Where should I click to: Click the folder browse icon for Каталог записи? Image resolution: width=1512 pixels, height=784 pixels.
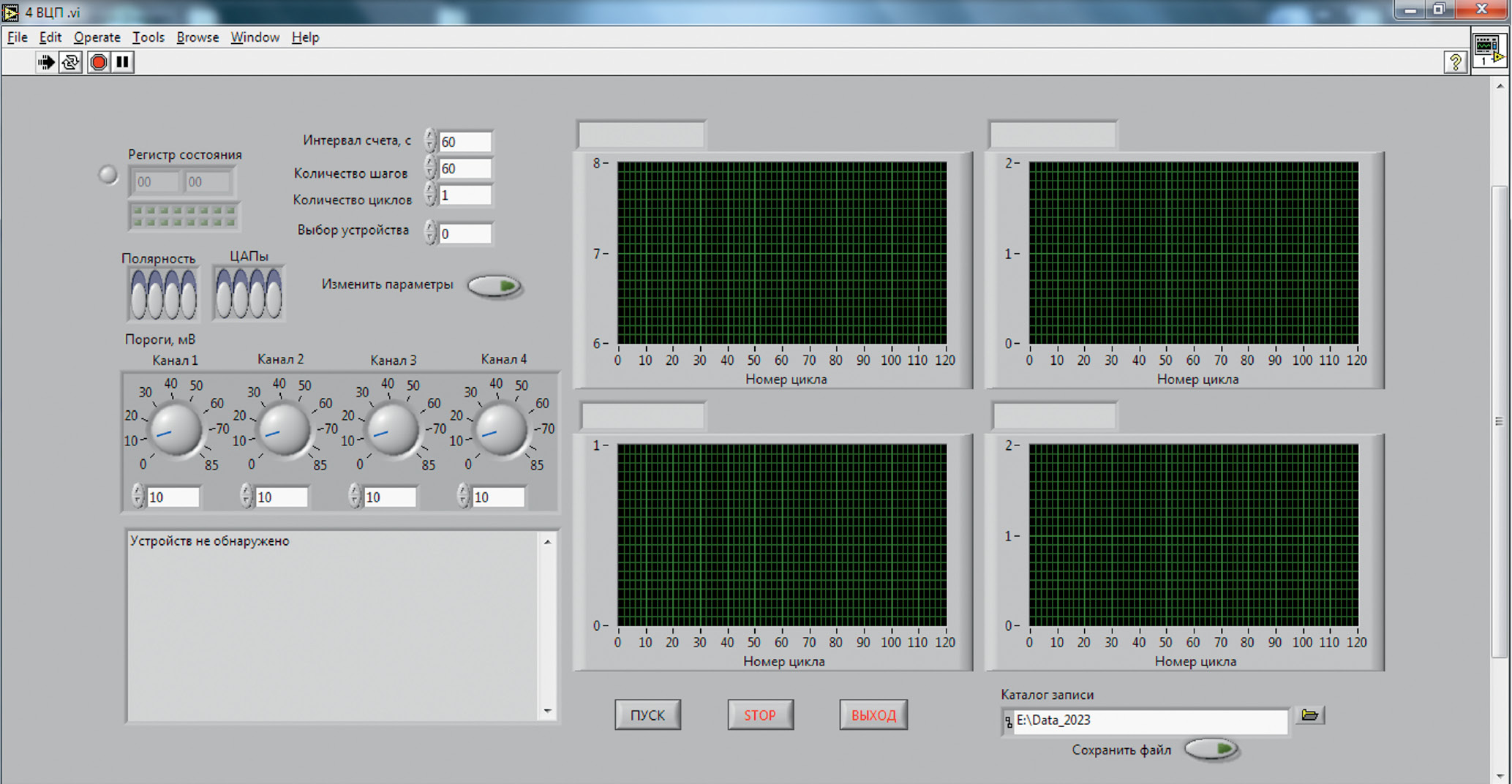pyautogui.click(x=1309, y=715)
